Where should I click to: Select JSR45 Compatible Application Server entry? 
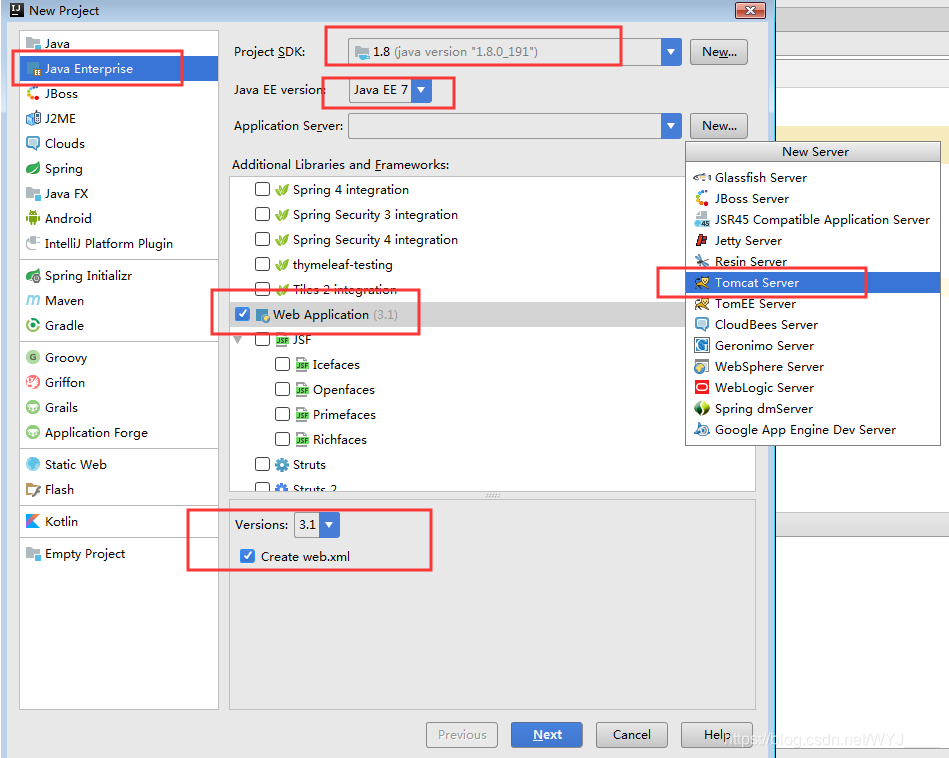pos(813,220)
